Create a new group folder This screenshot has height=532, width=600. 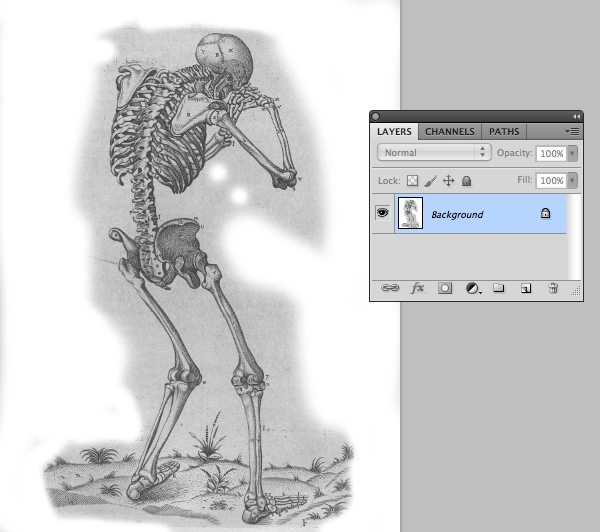[x=499, y=288]
